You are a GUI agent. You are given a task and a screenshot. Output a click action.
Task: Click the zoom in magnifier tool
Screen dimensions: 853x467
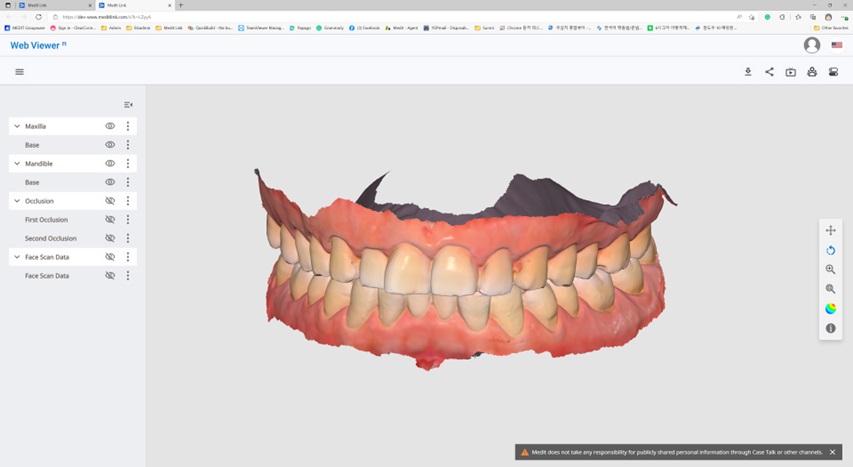point(830,269)
